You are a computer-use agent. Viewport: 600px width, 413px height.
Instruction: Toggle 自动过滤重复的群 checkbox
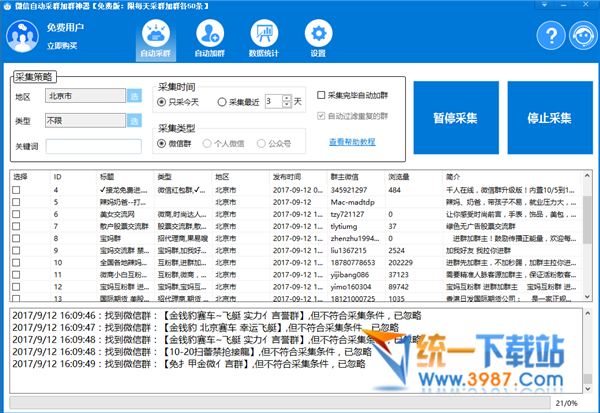click(321, 116)
